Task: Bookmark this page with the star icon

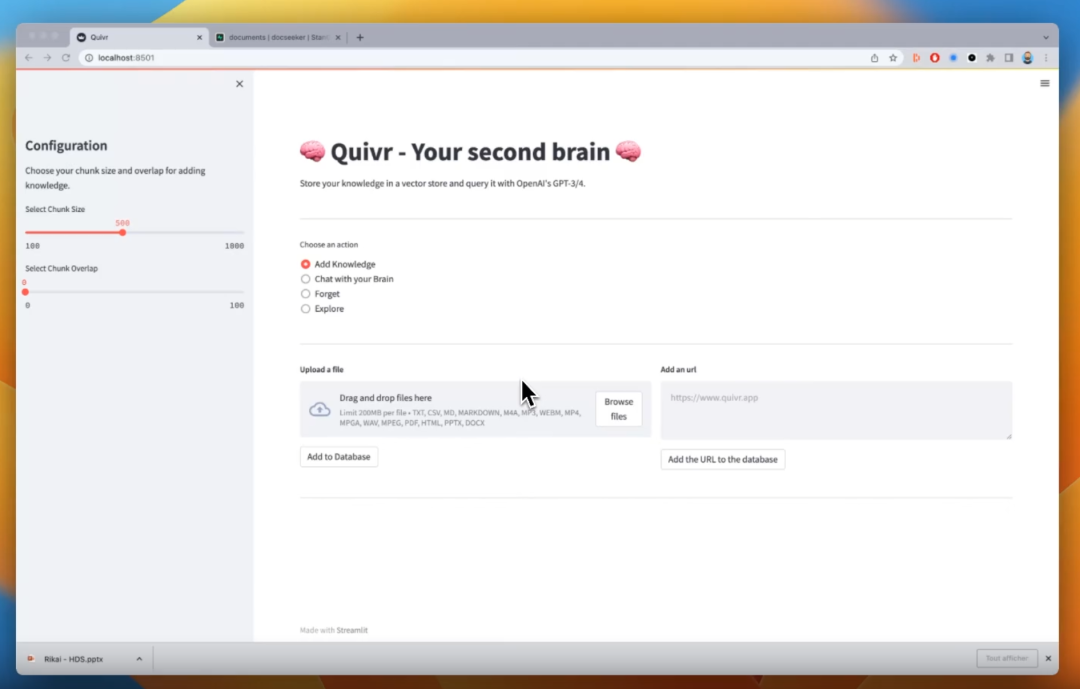Action: tap(893, 58)
